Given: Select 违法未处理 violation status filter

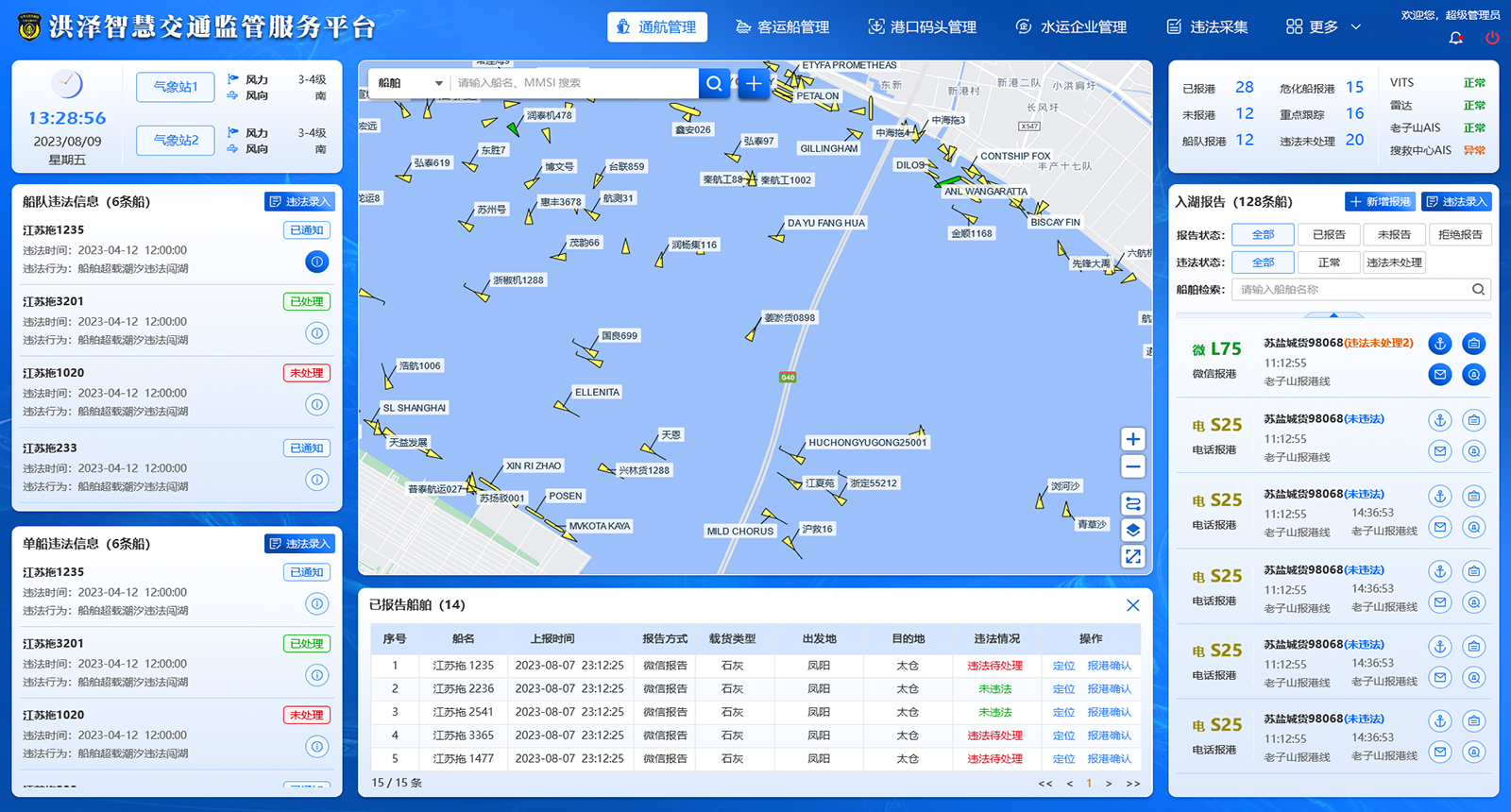Looking at the screenshot, I should 1393,262.
